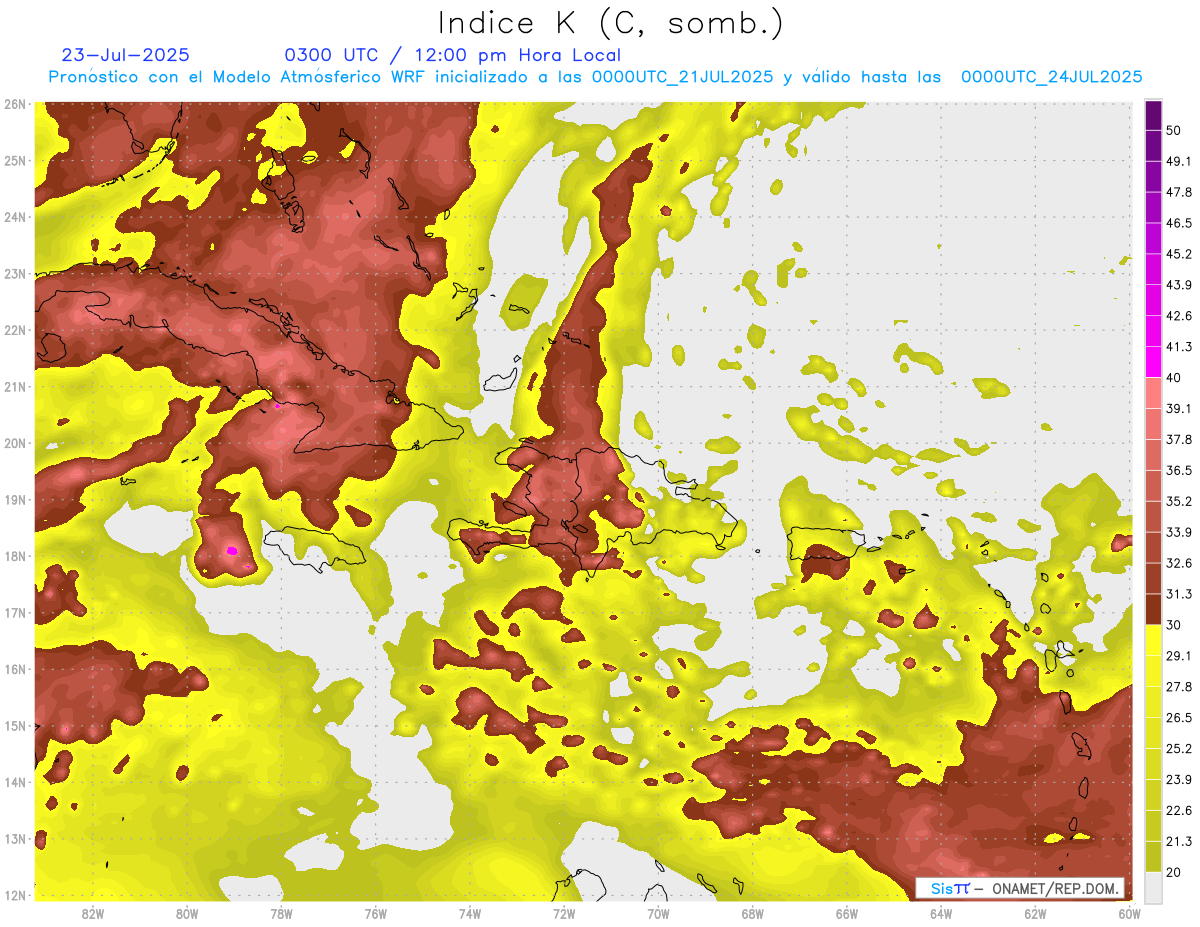Click the colorbar value label '41.3'
The width and height of the screenshot is (1200, 927).
pos(1178,347)
